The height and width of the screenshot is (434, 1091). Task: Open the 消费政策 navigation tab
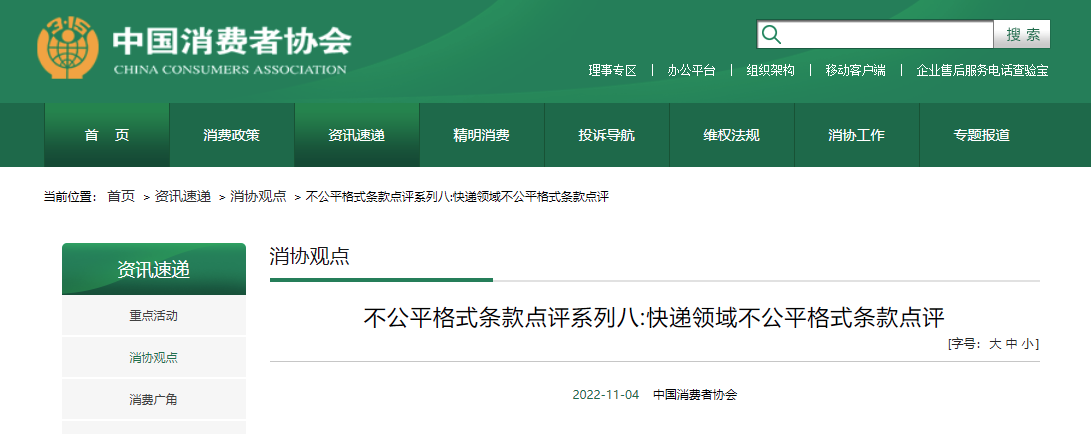click(x=232, y=135)
